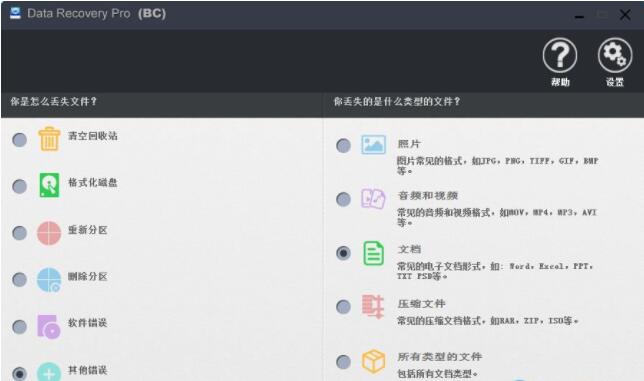Click the 你丢失的是什么类型的文件？ header
644x381 pixels.
pos(397,101)
